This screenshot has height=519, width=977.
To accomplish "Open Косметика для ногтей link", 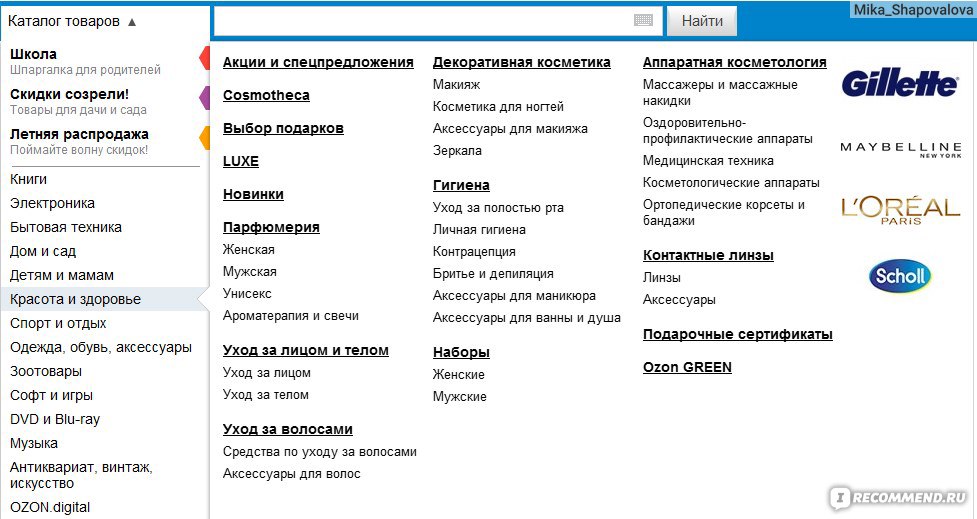I will (x=498, y=107).
